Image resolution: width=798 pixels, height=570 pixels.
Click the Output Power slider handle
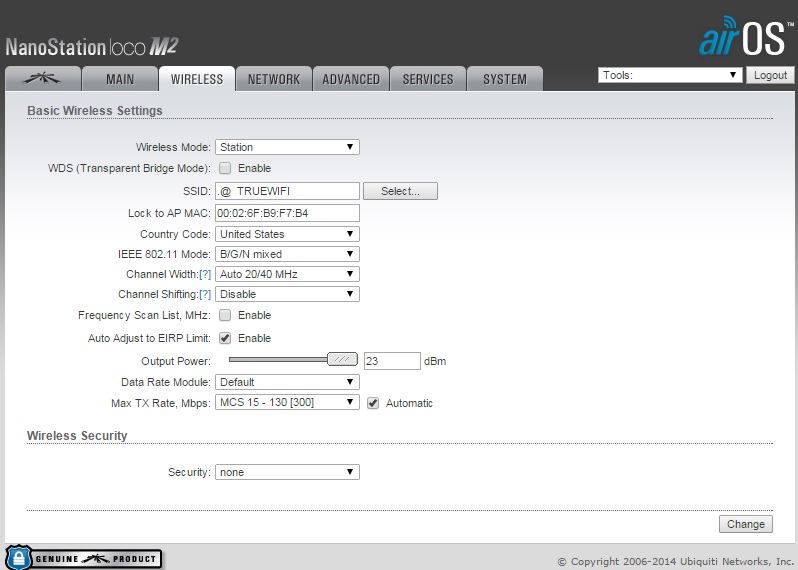tap(342, 359)
